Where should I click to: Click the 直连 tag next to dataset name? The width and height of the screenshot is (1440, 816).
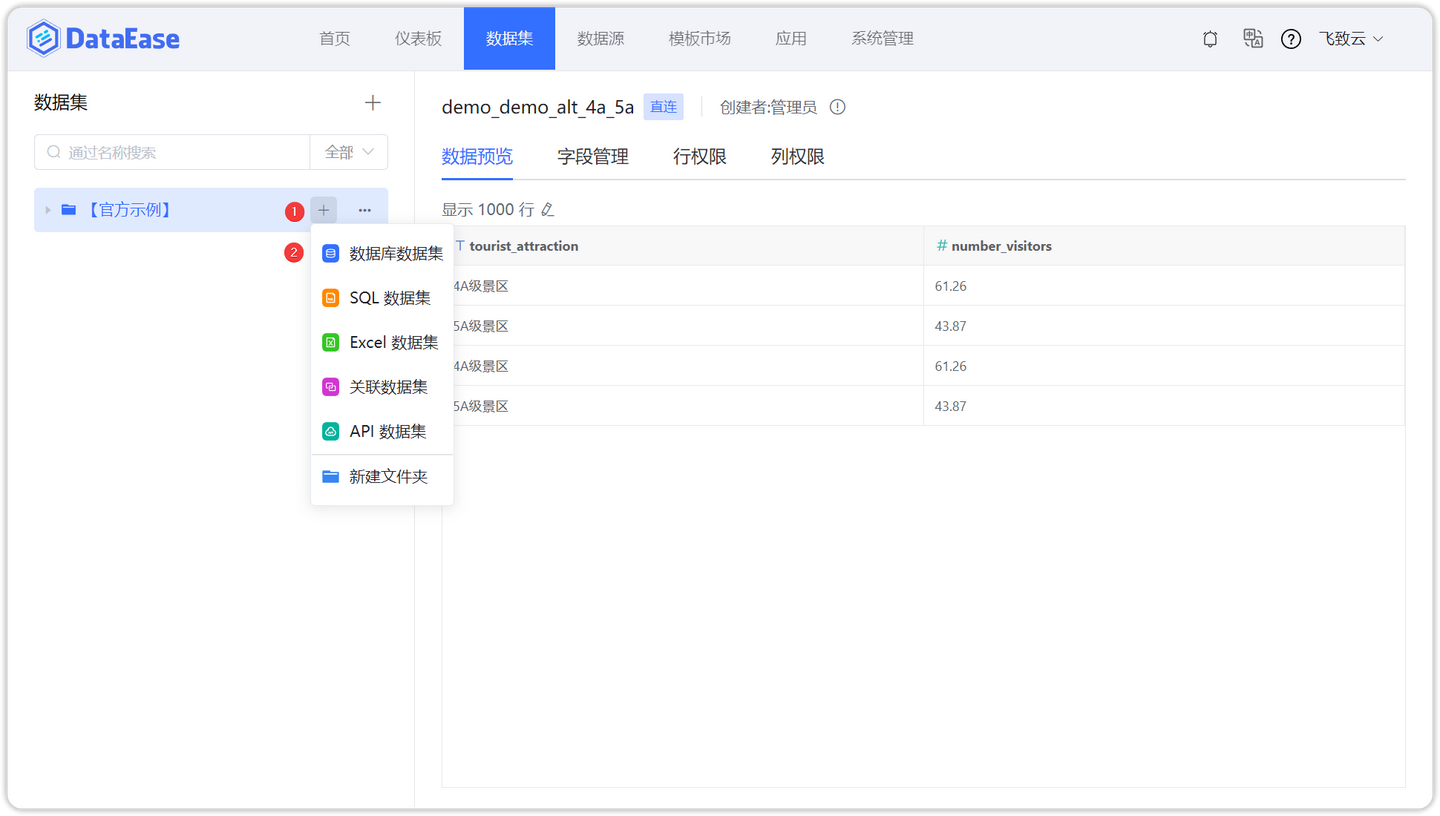[663, 107]
